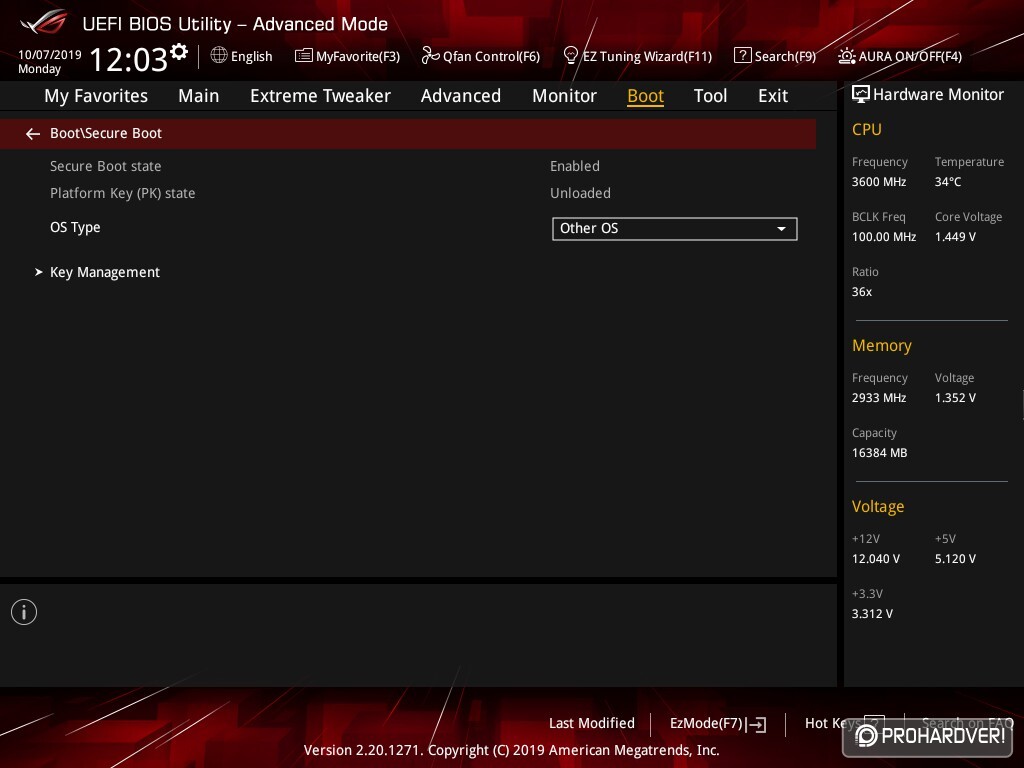Image resolution: width=1024 pixels, height=768 pixels.
Task: Click +12V reading 12.040 V
Action: pyautogui.click(x=876, y=559)
